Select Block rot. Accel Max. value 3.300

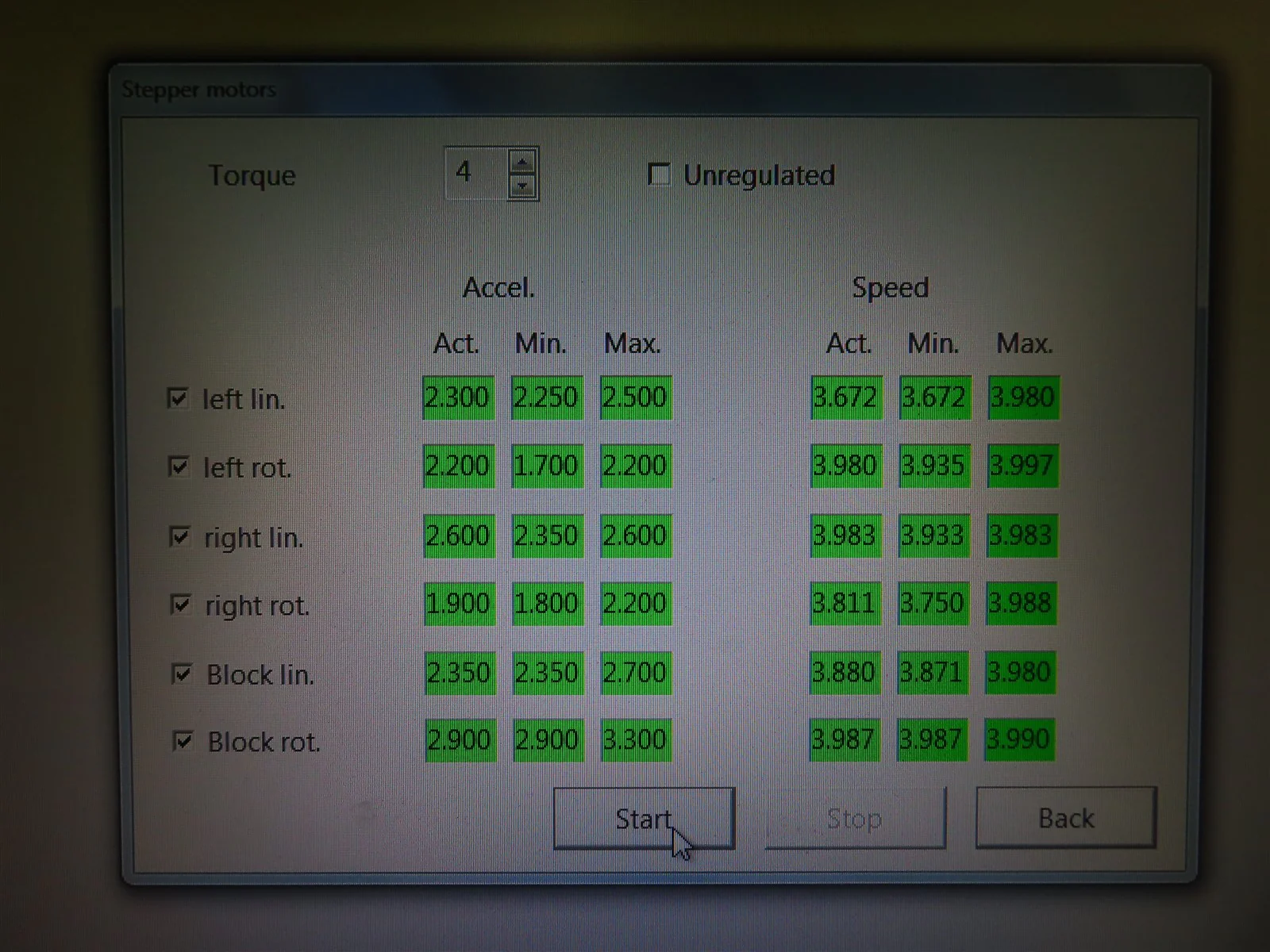[636, 740]
